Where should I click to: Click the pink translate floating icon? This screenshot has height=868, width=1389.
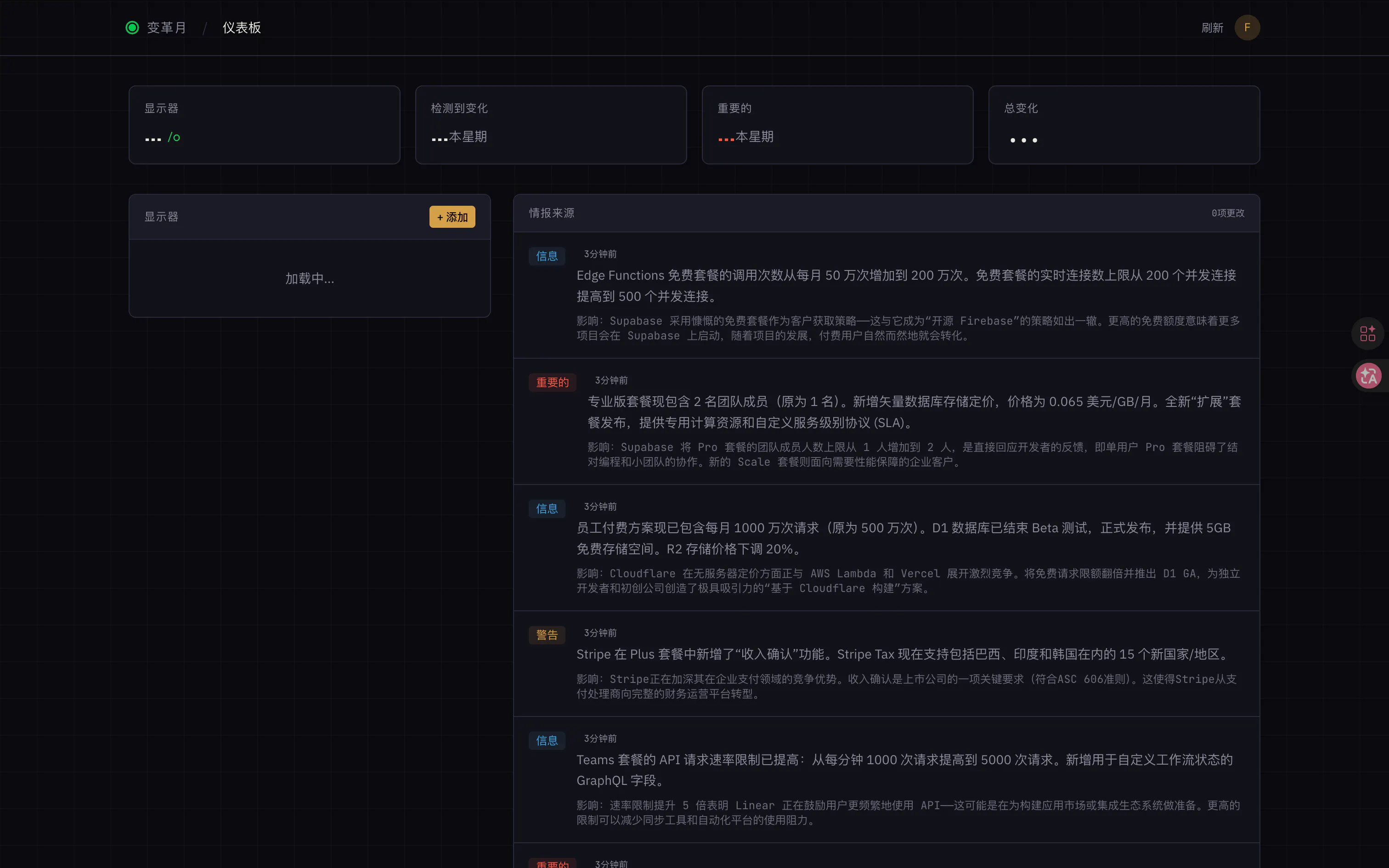(1368, 376)
